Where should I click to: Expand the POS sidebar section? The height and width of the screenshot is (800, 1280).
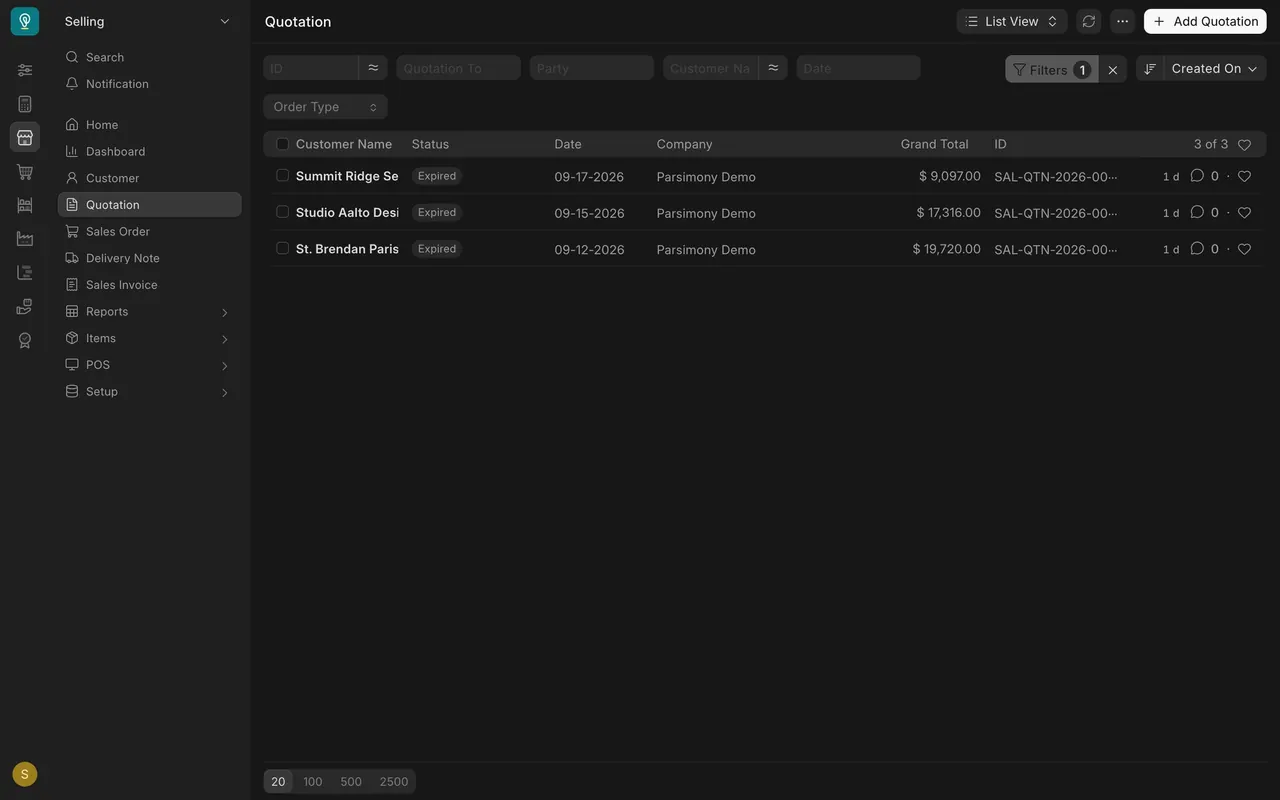[x=149, y=365]
